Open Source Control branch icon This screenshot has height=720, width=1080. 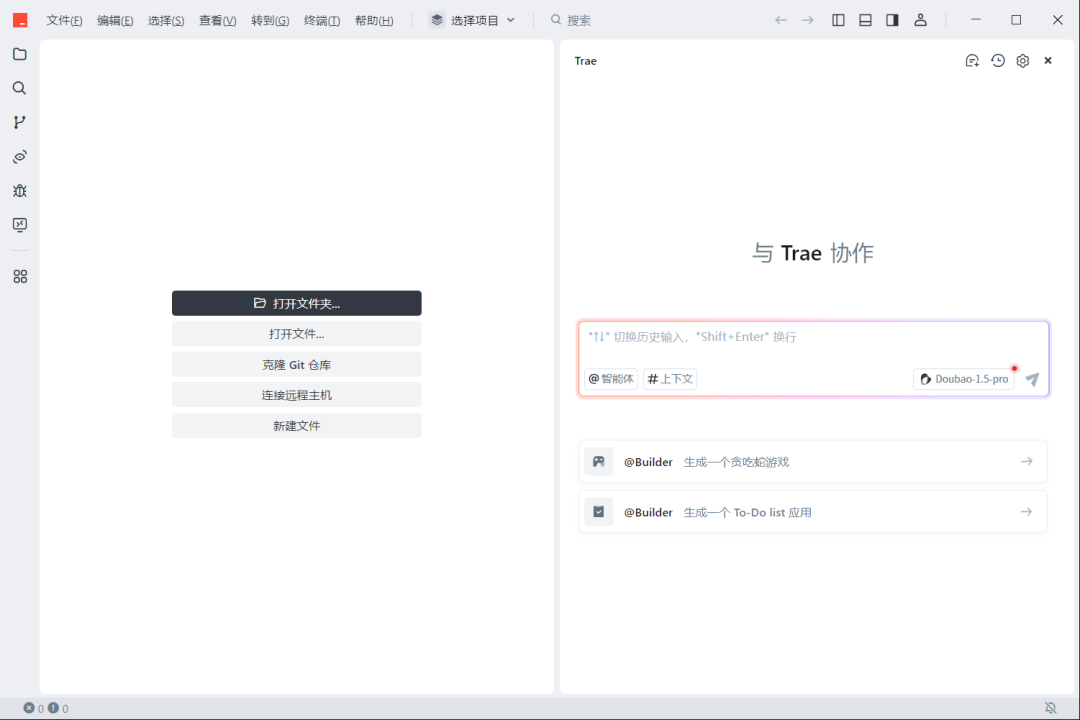[x=20, y=122]
